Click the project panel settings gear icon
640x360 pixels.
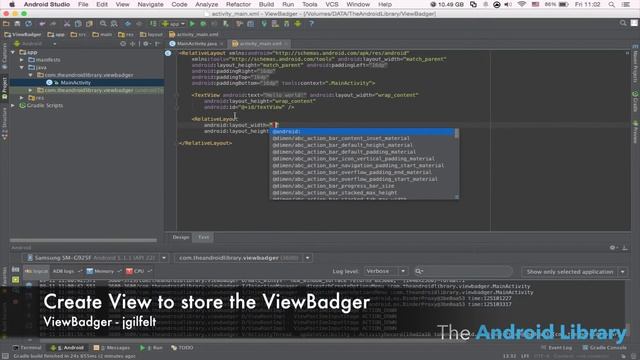pos(146,43)
